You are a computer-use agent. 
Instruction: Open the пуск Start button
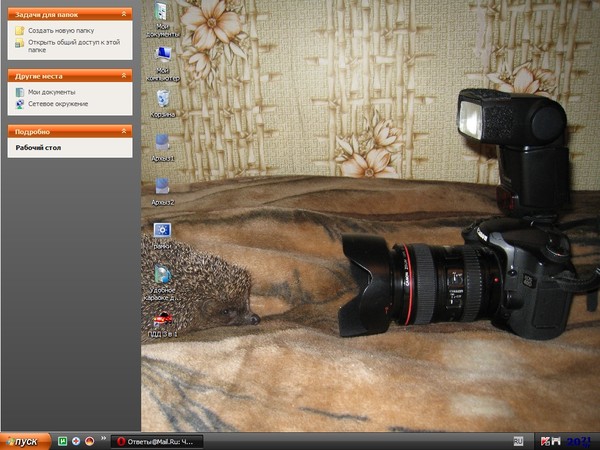pyautogui.click(x=25, y=442)
